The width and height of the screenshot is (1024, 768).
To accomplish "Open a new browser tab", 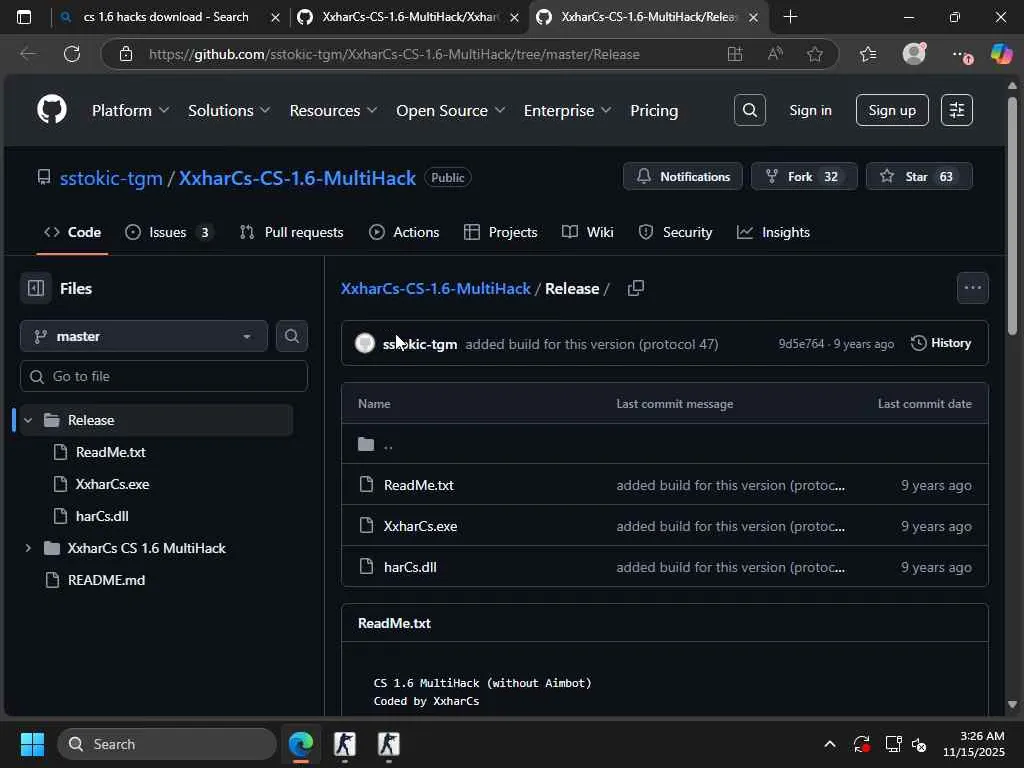I will [x=790, y=17].
